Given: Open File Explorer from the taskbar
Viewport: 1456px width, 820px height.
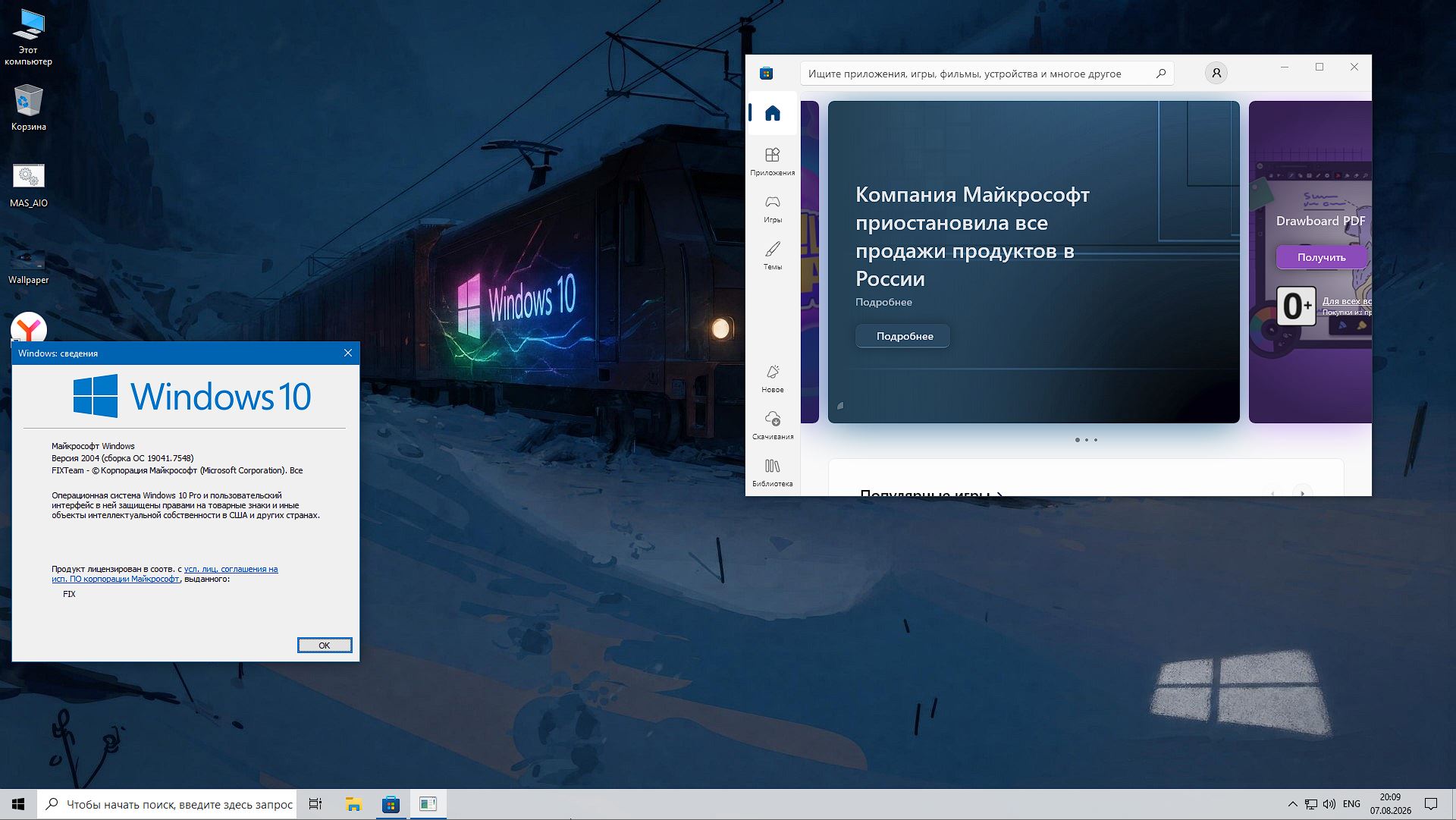Looking at the screenshot, I should pos(353,804).
